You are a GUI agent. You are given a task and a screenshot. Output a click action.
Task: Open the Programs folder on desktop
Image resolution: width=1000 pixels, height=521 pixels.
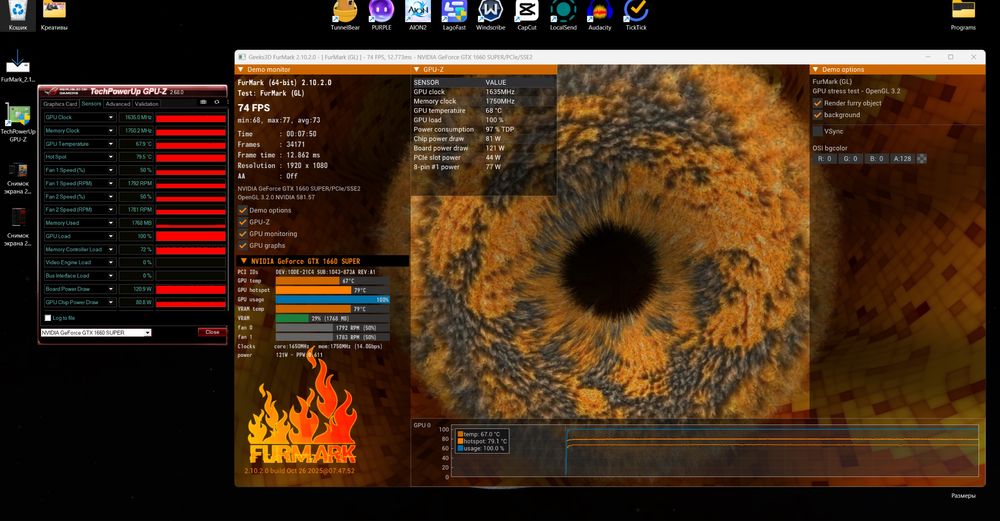tap(963, 15)
